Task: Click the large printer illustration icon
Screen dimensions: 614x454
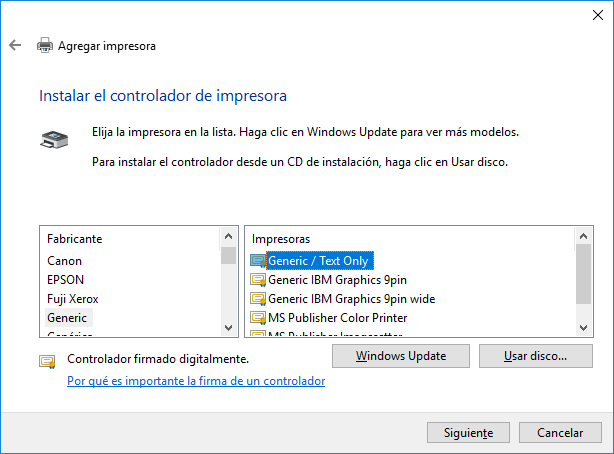Action: tap(54, 140)
